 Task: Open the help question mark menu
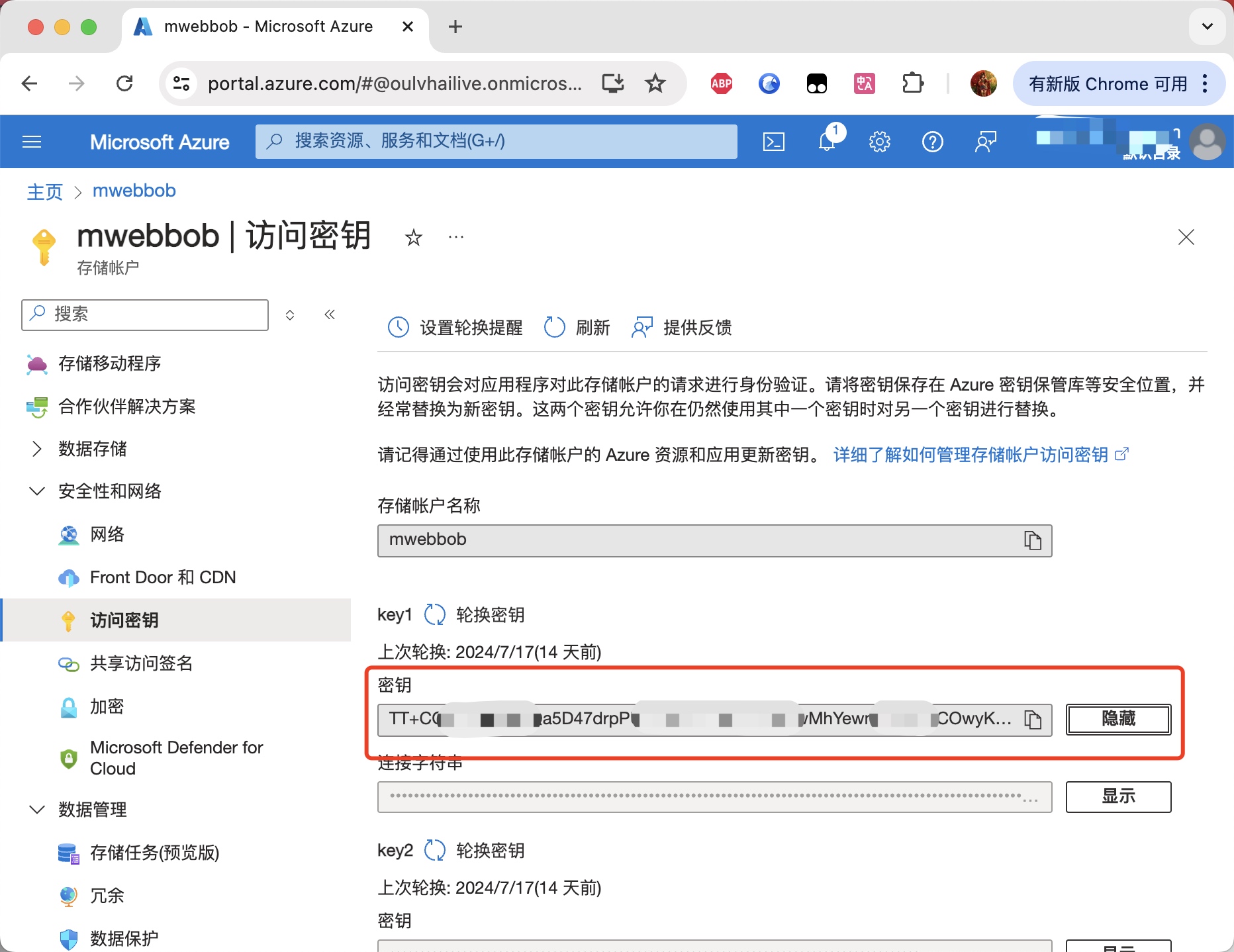click(x=933, y=142)
